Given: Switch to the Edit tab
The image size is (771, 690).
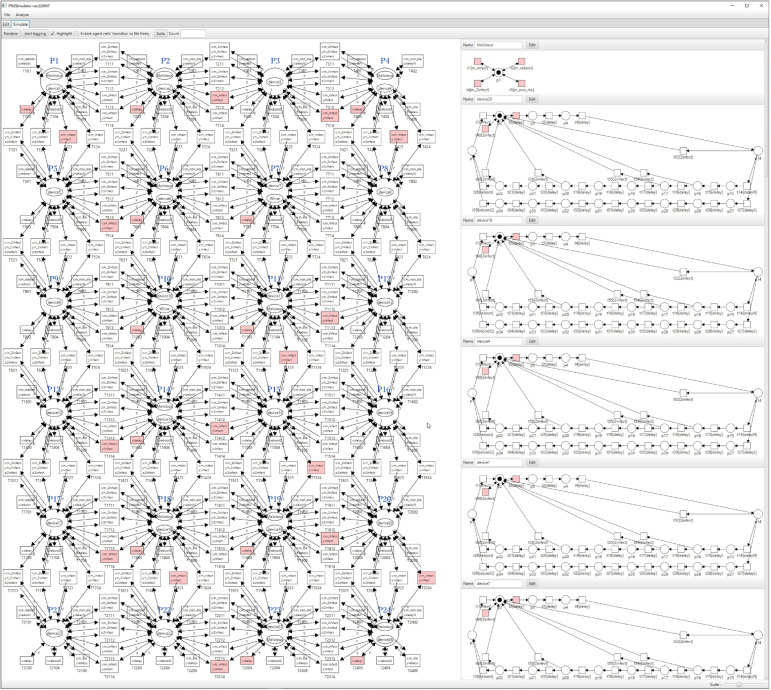Looking at the screenshot, I should tap(6, 24).
